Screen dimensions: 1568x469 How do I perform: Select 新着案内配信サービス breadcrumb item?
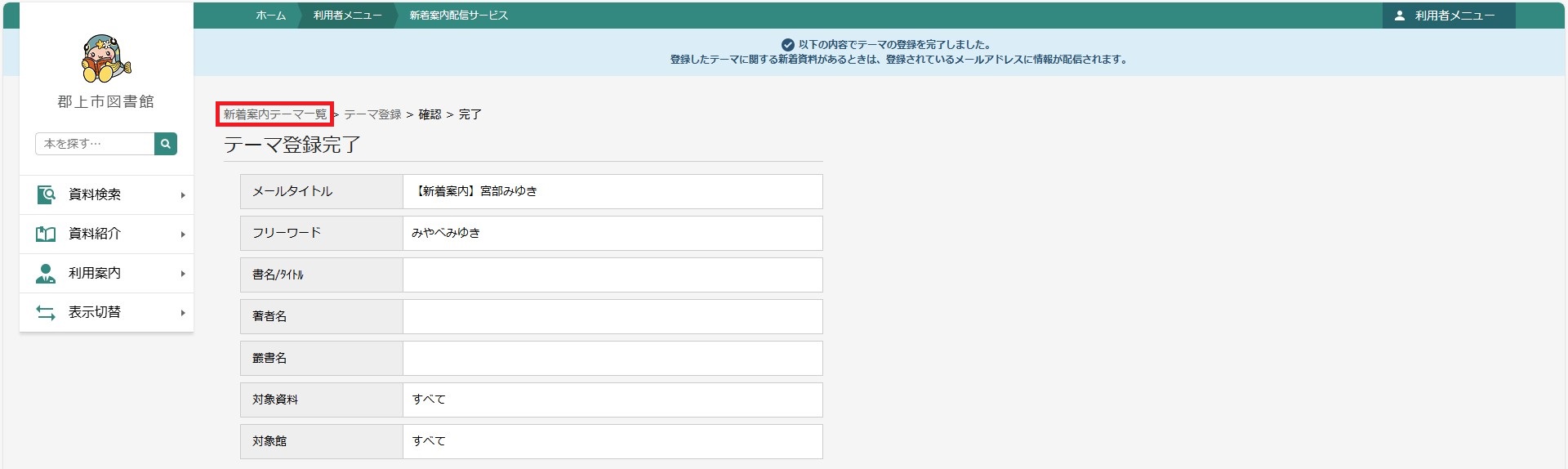pos(459,16)
